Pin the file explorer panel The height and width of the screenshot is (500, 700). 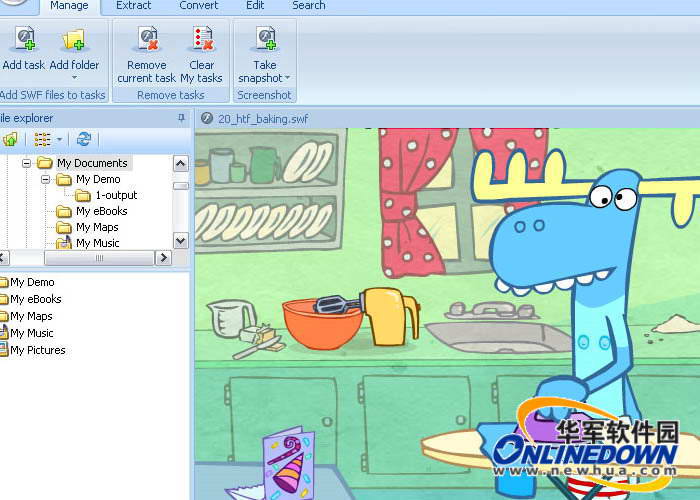[x=181, y=118]
